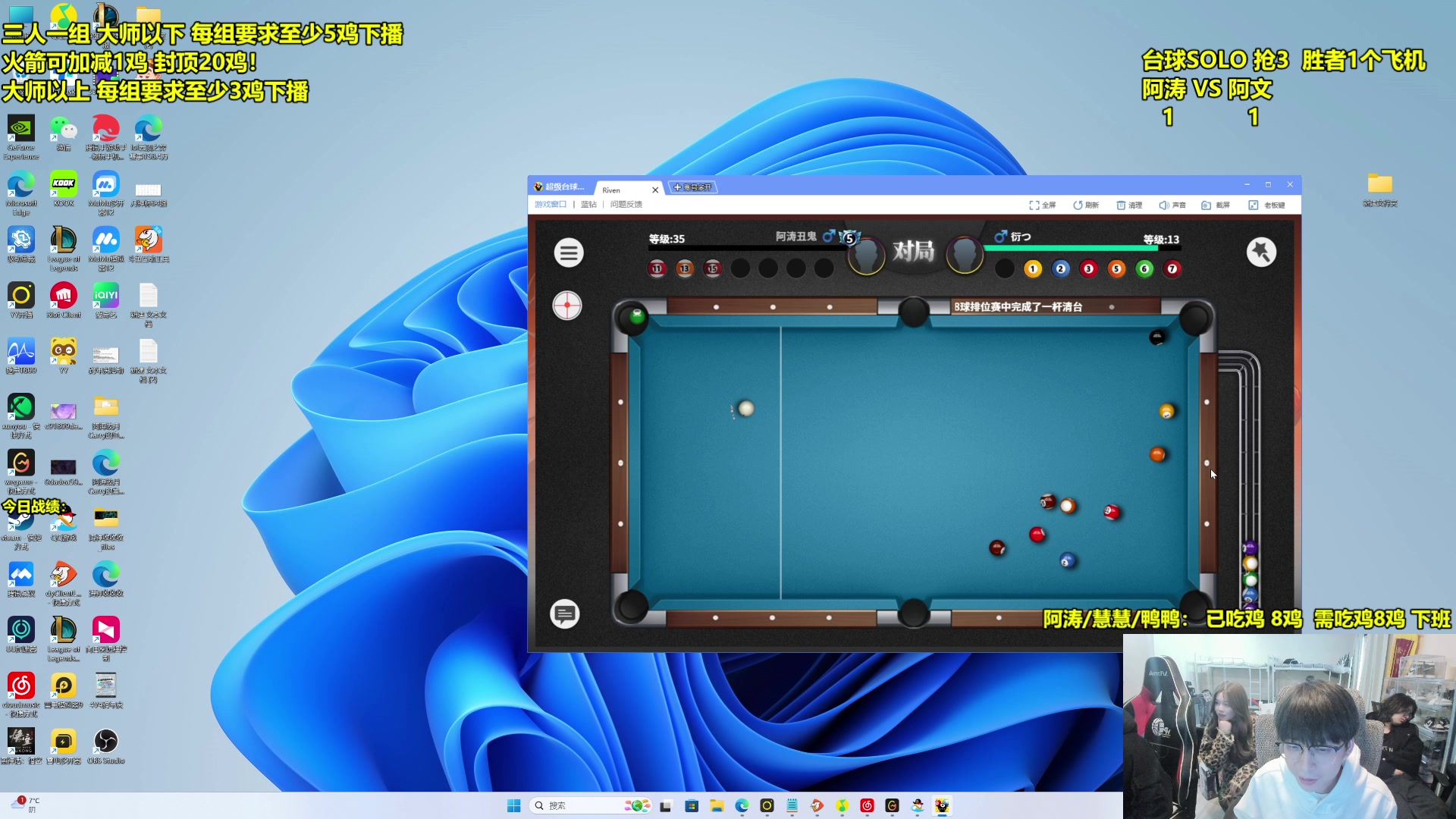Open the cloudmusic desktop shortcut

[x=21, y=695]
